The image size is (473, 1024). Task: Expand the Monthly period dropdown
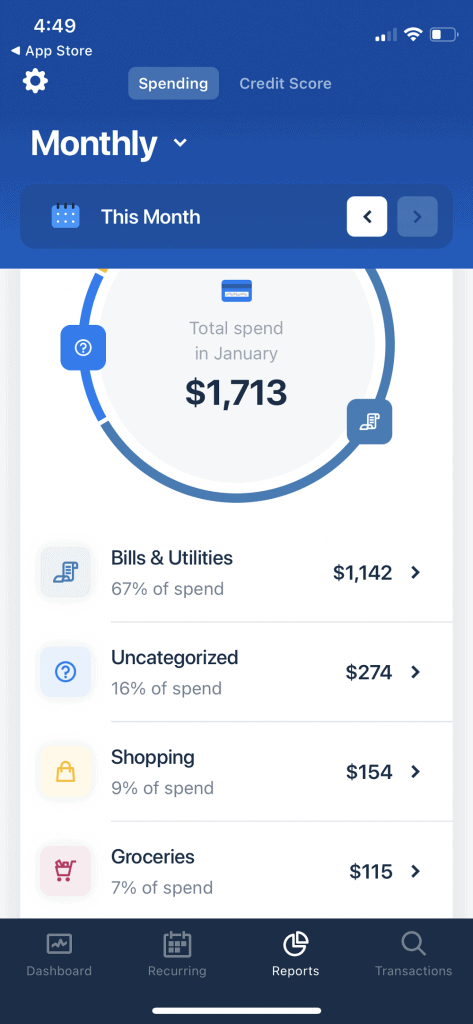(108, 143)
